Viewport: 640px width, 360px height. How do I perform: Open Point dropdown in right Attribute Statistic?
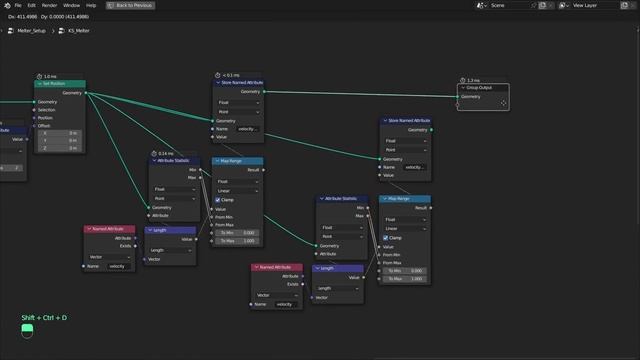(342, 237)
